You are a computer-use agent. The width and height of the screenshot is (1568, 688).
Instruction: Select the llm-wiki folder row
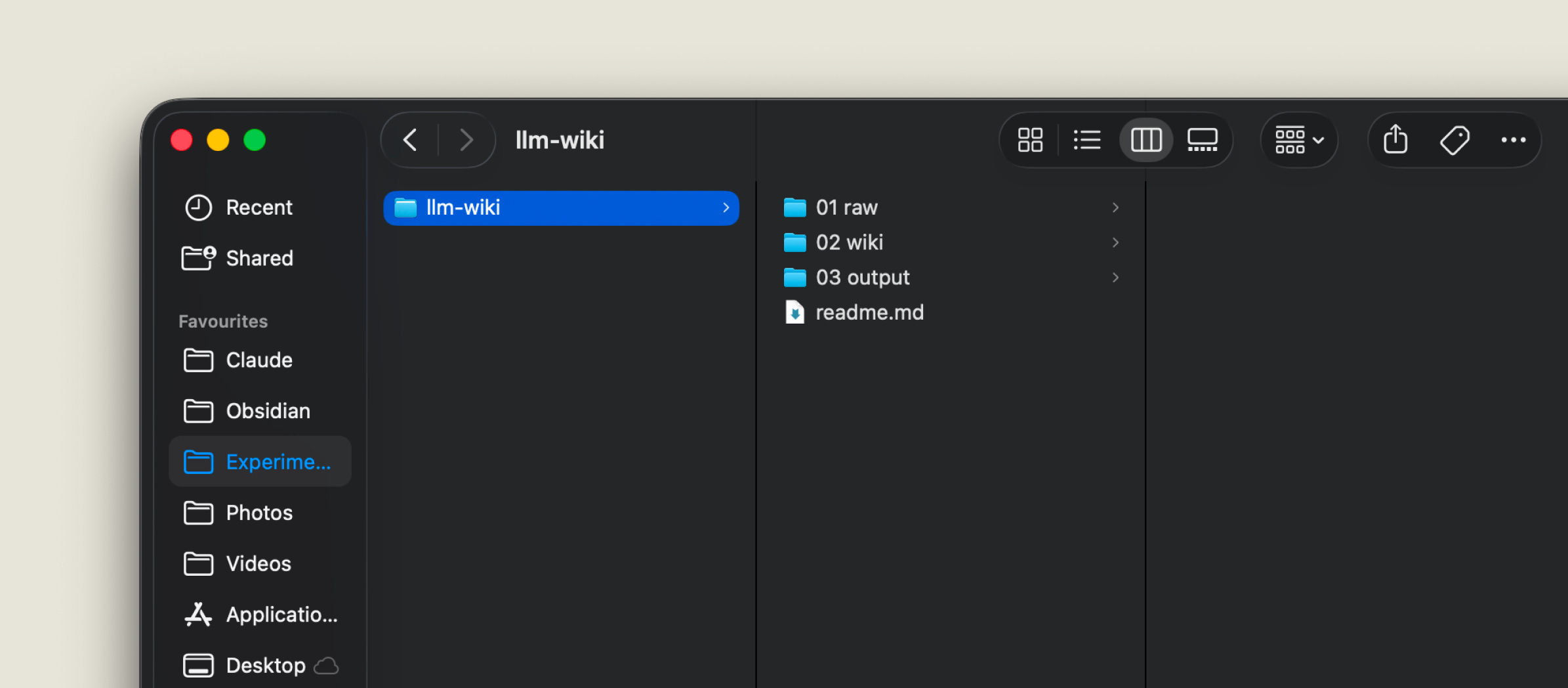tap(561, 207)
